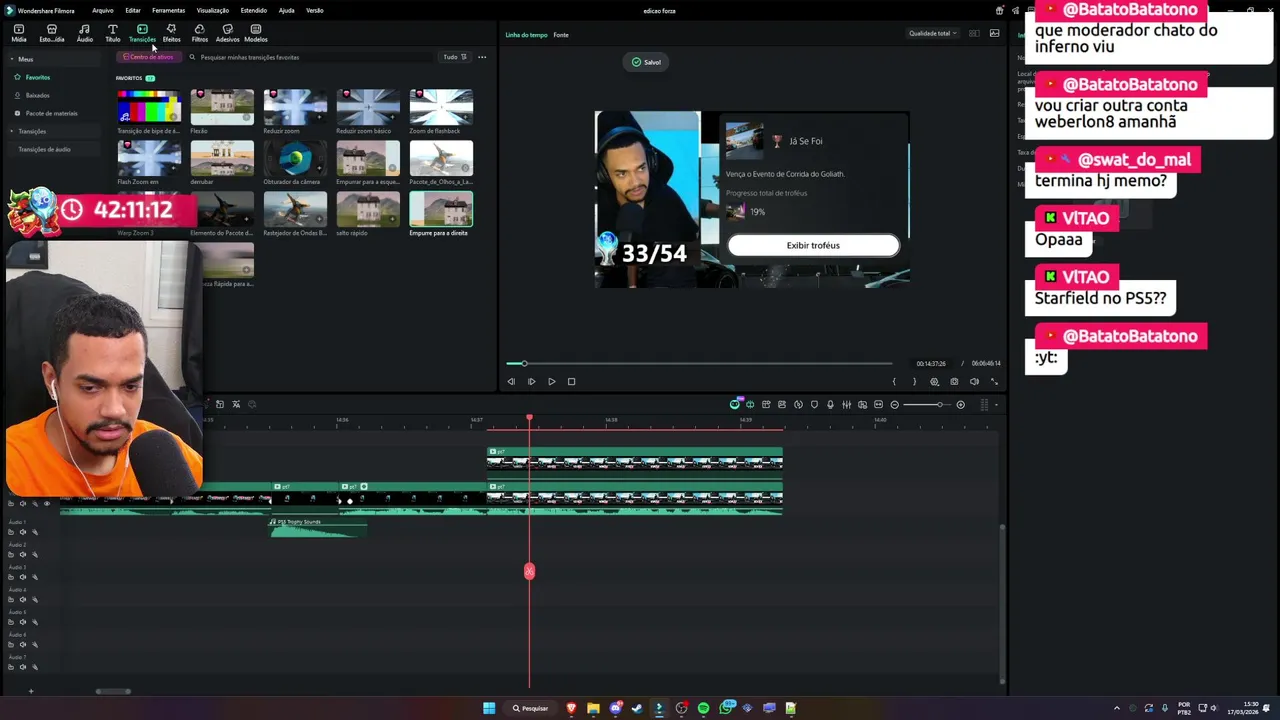This screenshot has width=1280, height=720.
Task: Mute the Áudio 1 track
Action: pyautogui.click(x=23, y=532)
